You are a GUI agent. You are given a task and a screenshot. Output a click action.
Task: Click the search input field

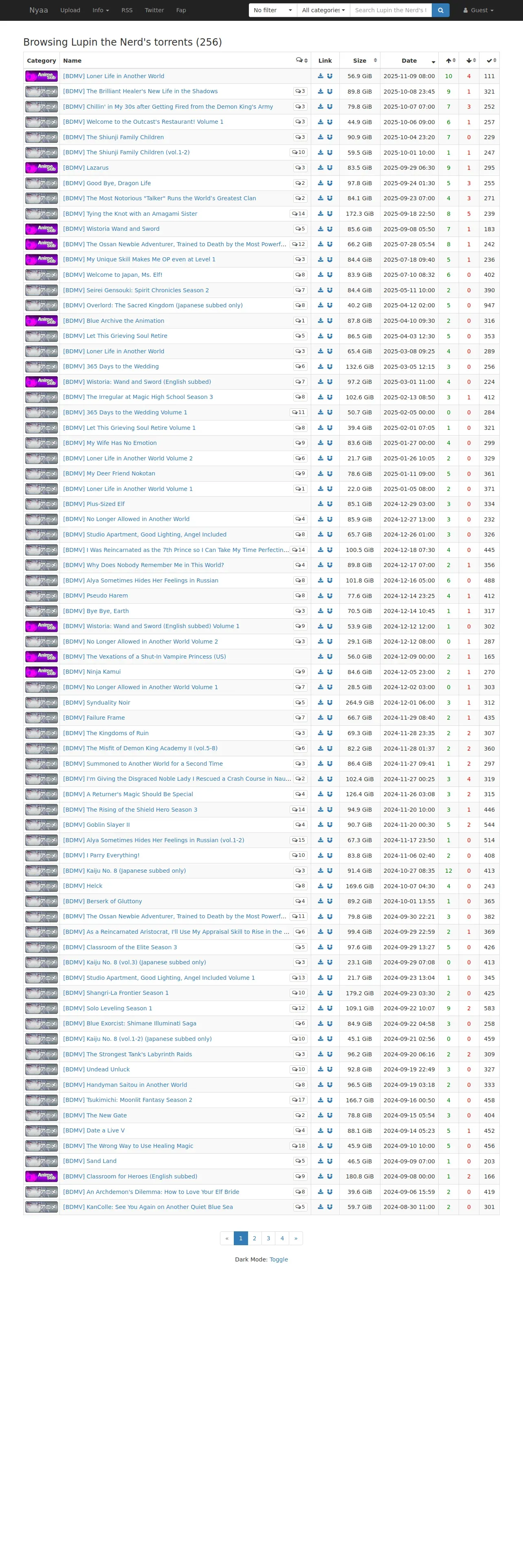[391, 10]
